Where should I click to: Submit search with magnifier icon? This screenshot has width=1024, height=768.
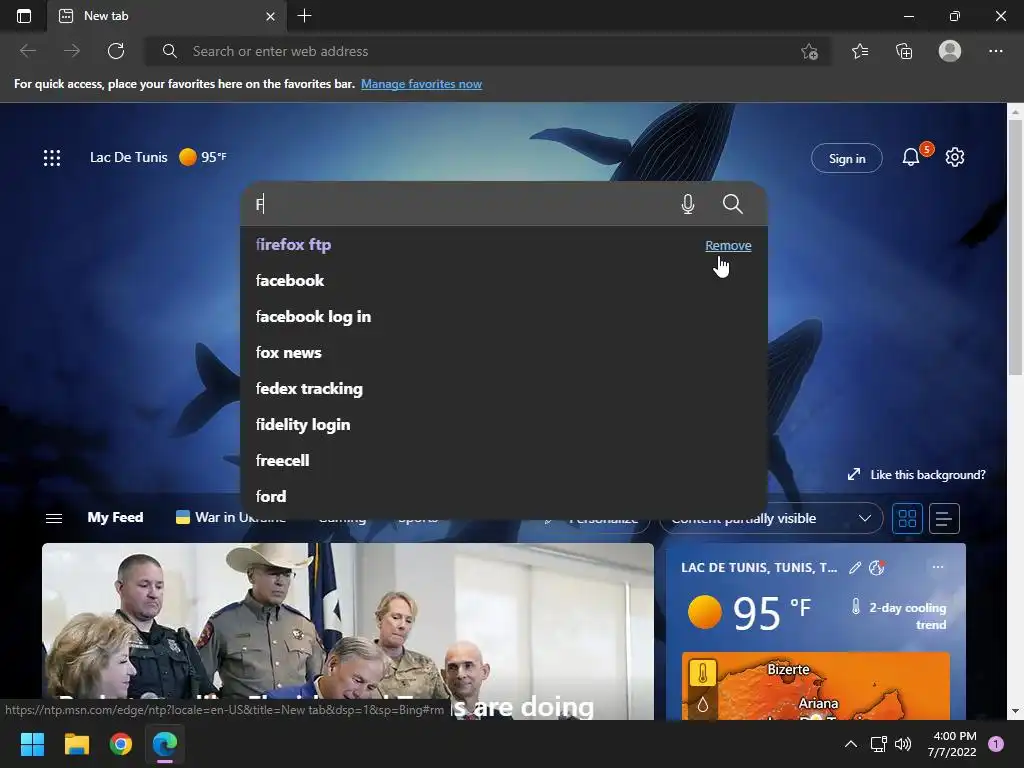point(733,204)
